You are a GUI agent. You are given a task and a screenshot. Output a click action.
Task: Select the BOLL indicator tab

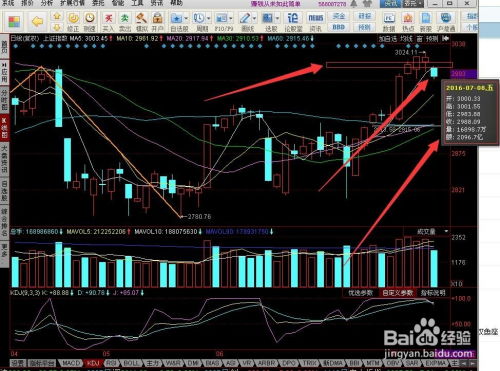coord(130,363)
